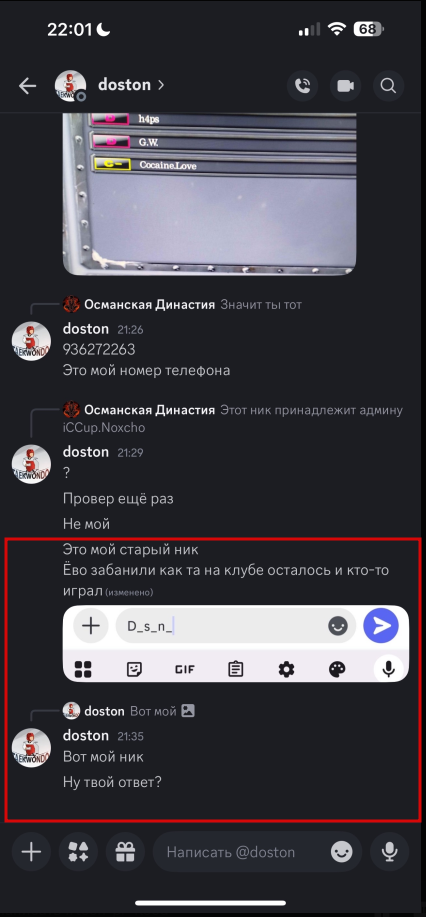Start a voice call with doston
This screenshot has width=426, height=917.
point(303,86)
